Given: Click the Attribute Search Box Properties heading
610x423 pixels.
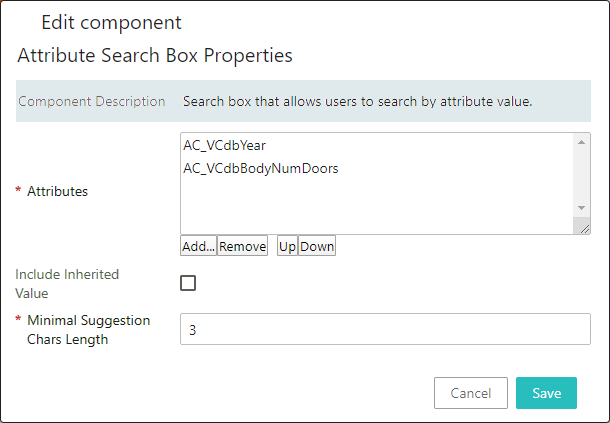Looking at the screenshot, I should [x=155, y=55].
